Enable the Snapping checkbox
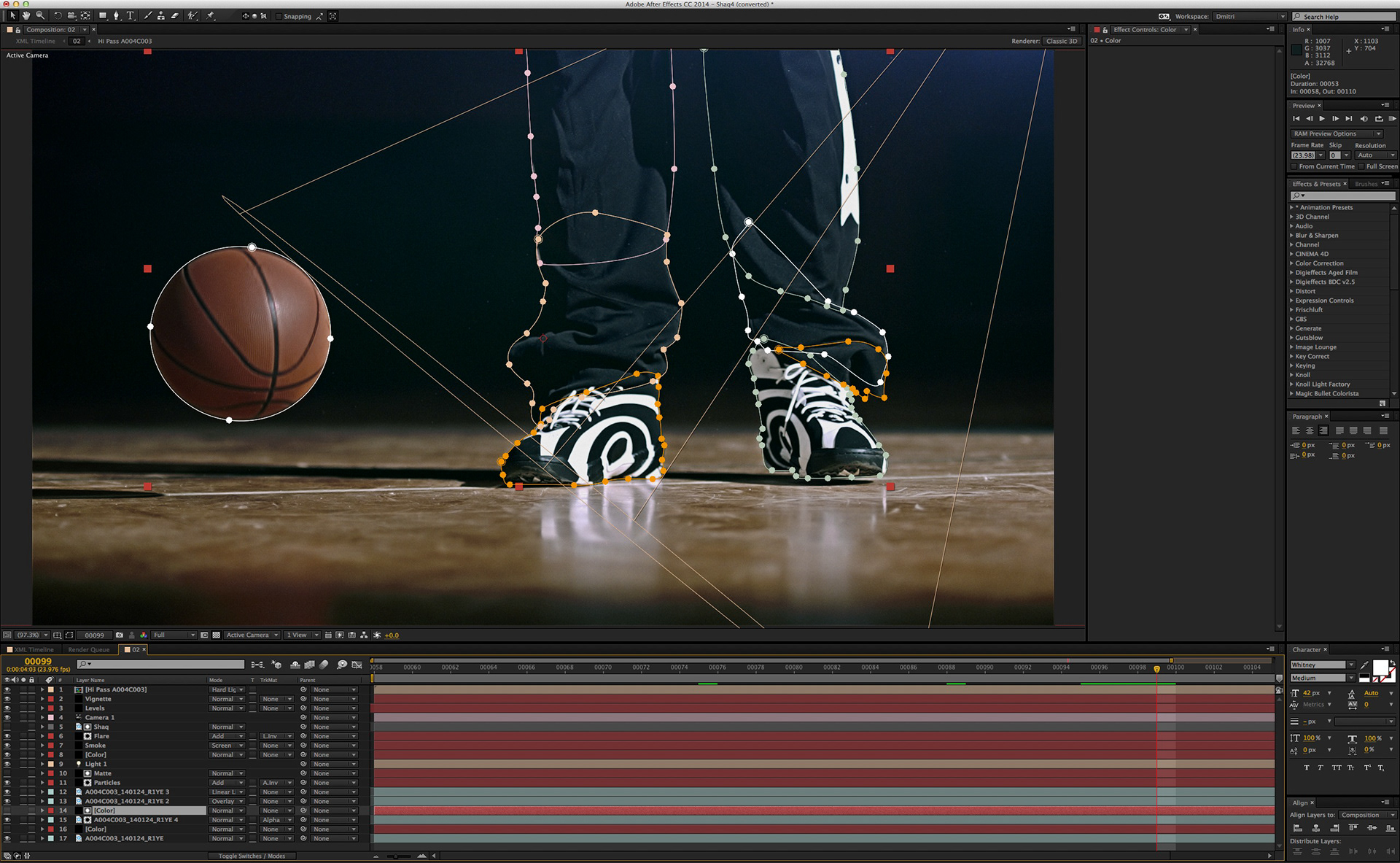 [279, 16]
